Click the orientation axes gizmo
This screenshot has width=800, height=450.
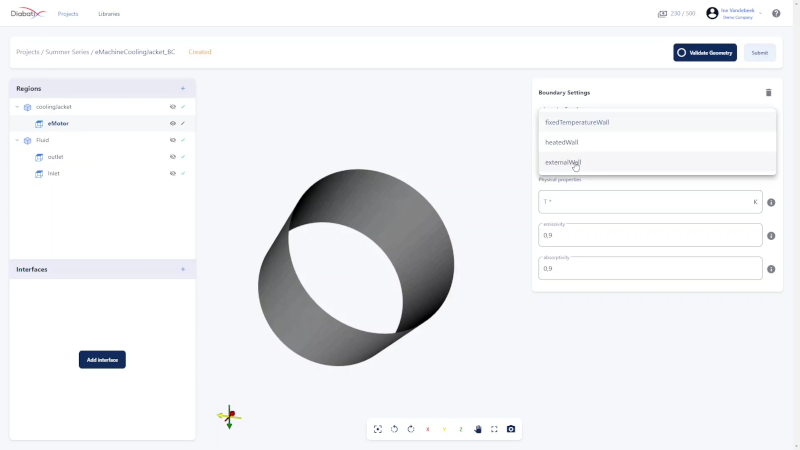pyautogui.click(x=229, y=416)
